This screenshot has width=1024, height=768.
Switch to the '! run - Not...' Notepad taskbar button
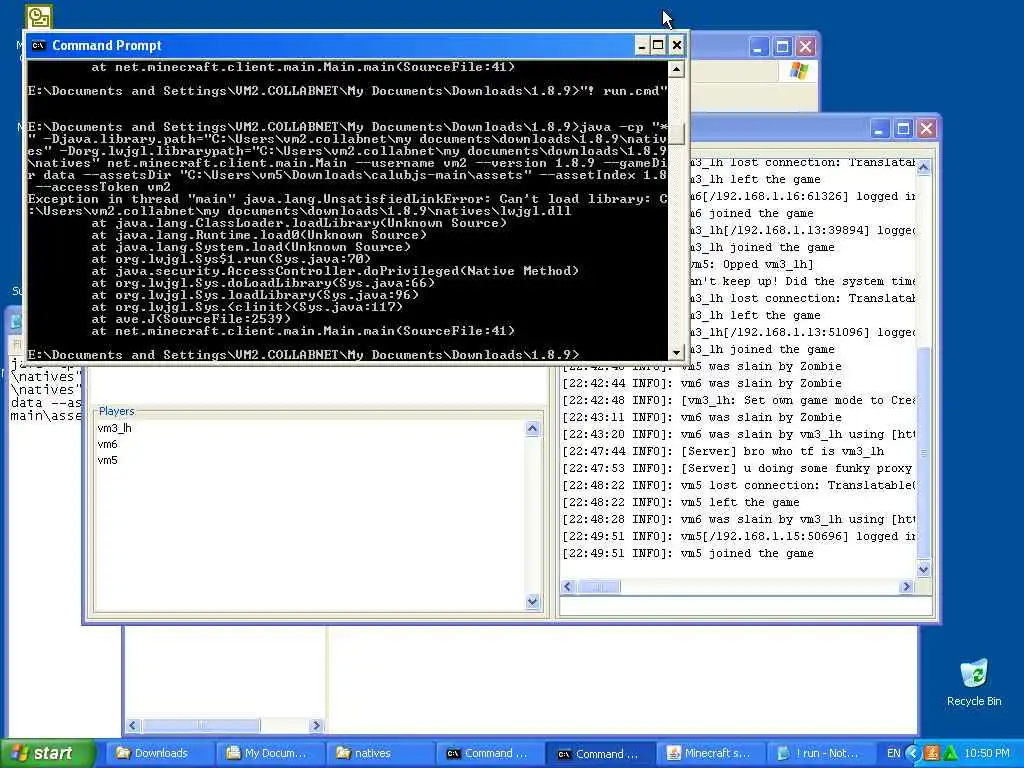[822, 753]
